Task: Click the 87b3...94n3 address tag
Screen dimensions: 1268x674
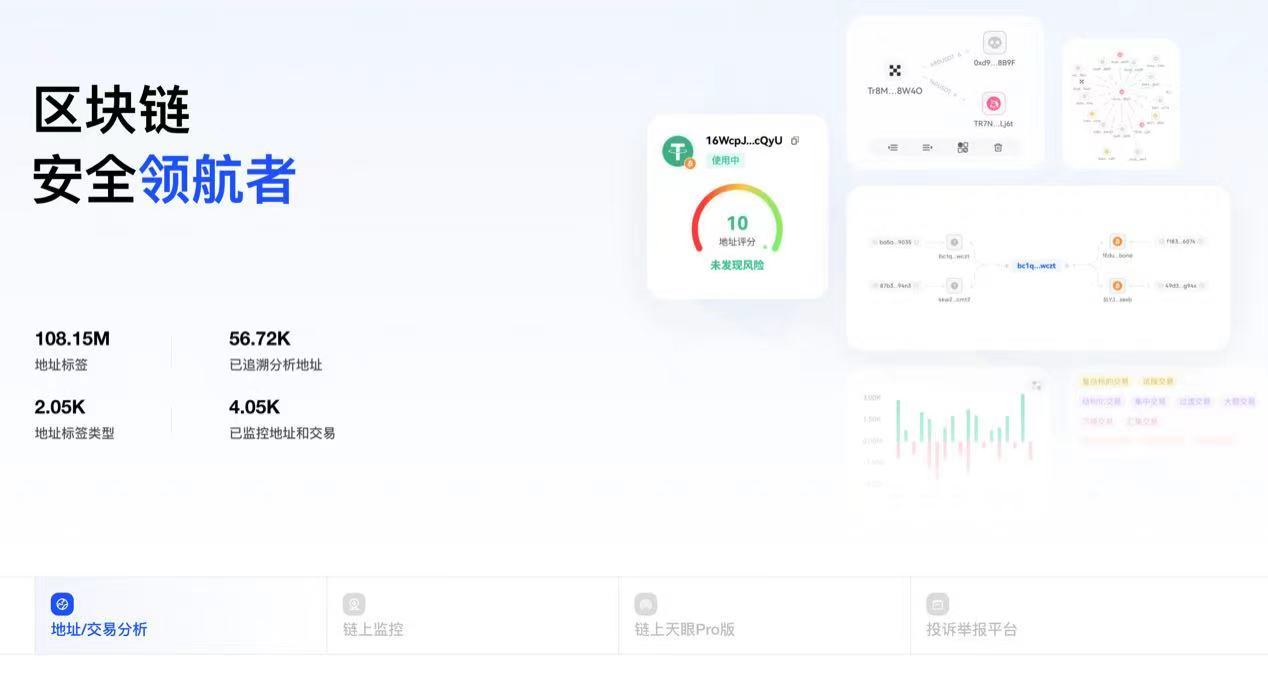Action: click(895, 285)
